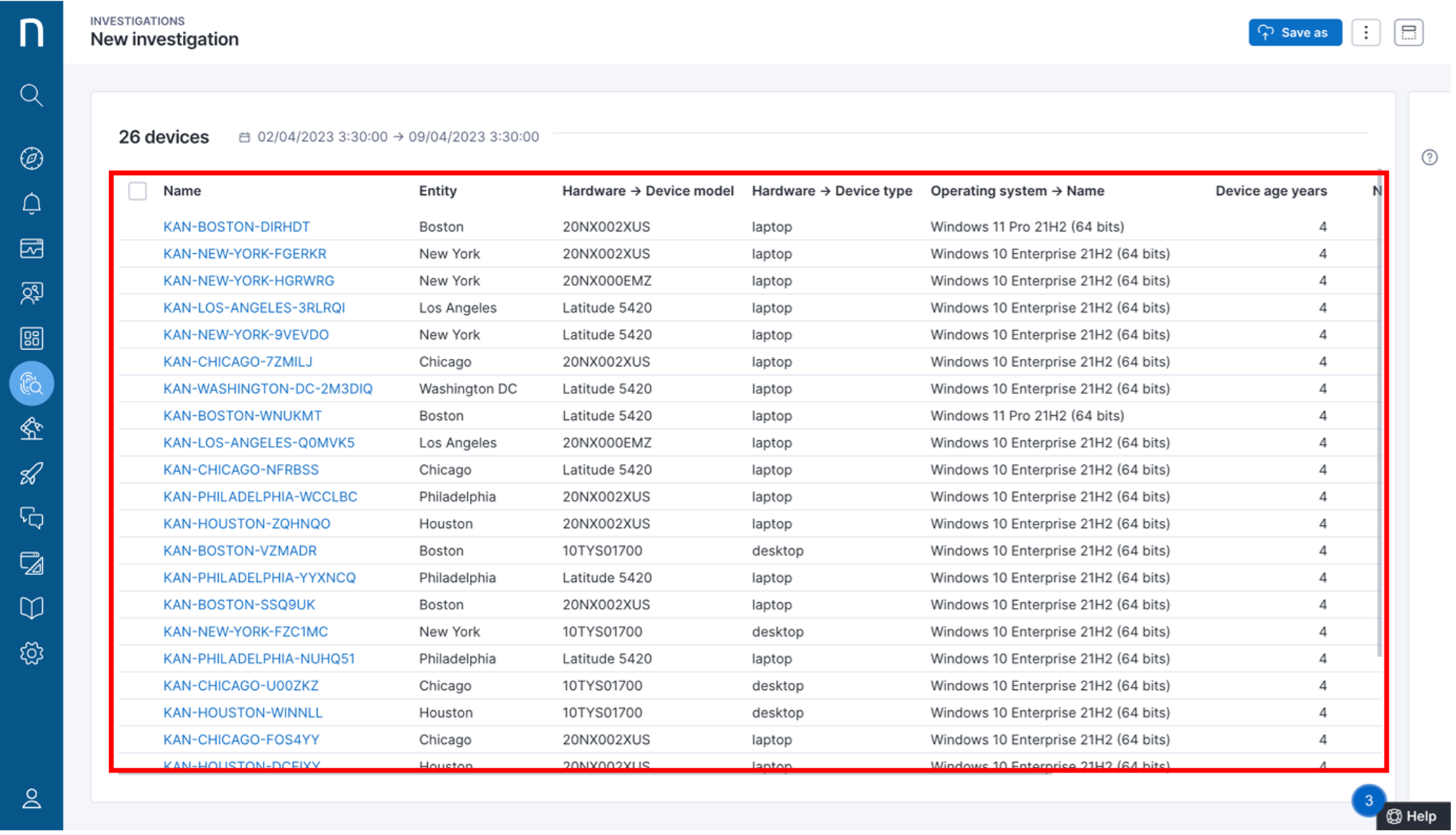Toggle the select-all checkbox in table header

pos(137,191)
